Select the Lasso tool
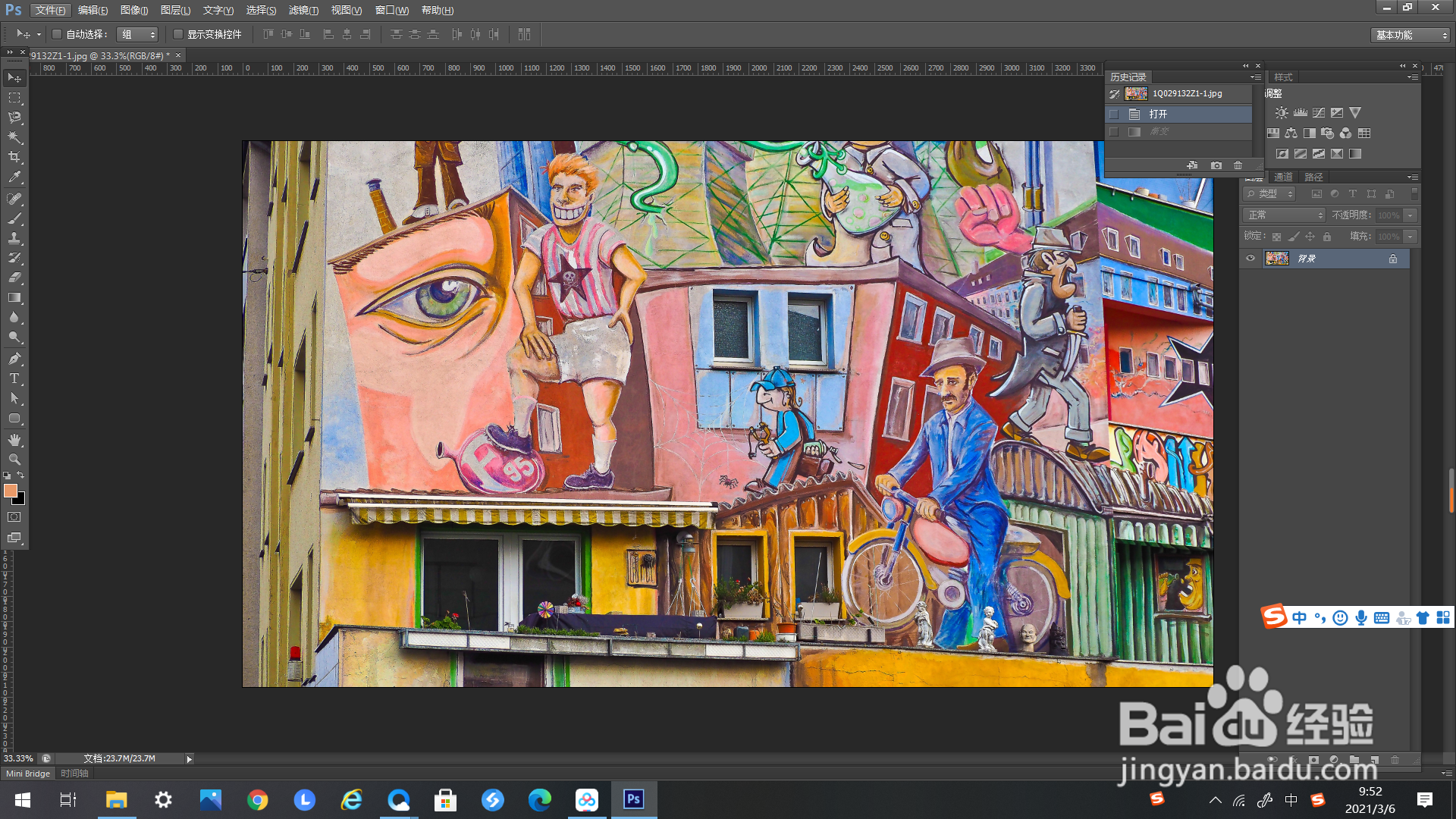Screen dimensions: 1456x819 coord(14,118)
